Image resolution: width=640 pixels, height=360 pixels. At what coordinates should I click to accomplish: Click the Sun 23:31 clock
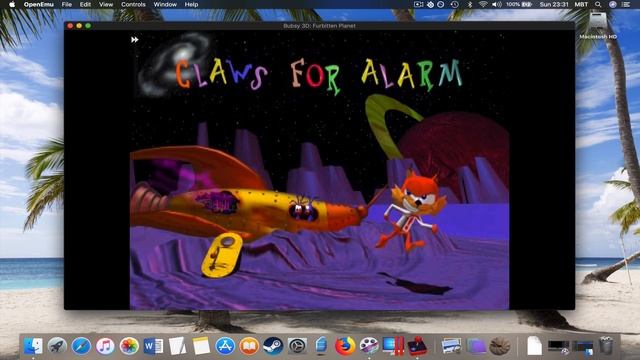coord(554,4)
